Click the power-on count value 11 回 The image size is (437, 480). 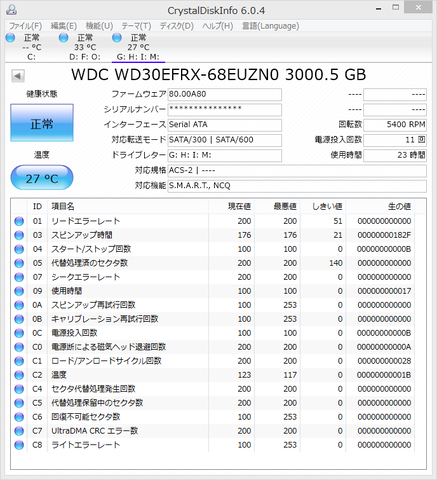[395, 140]
